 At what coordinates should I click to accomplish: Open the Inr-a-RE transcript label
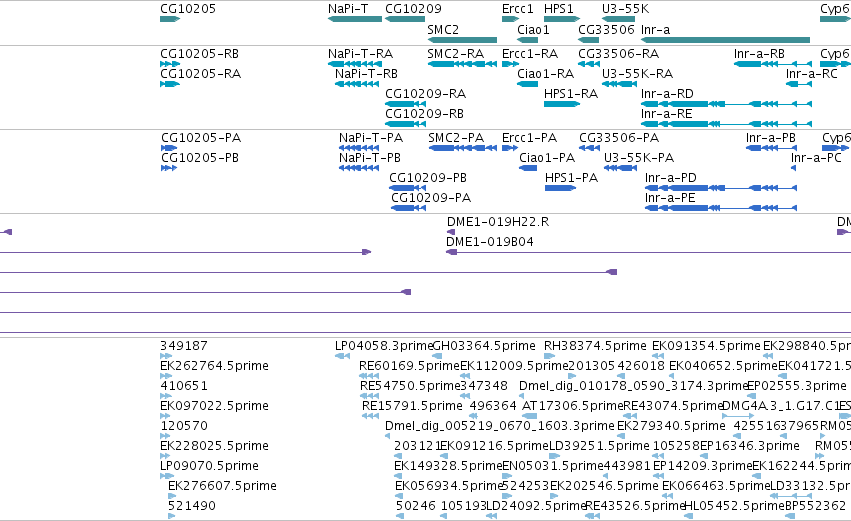[666, 113]
